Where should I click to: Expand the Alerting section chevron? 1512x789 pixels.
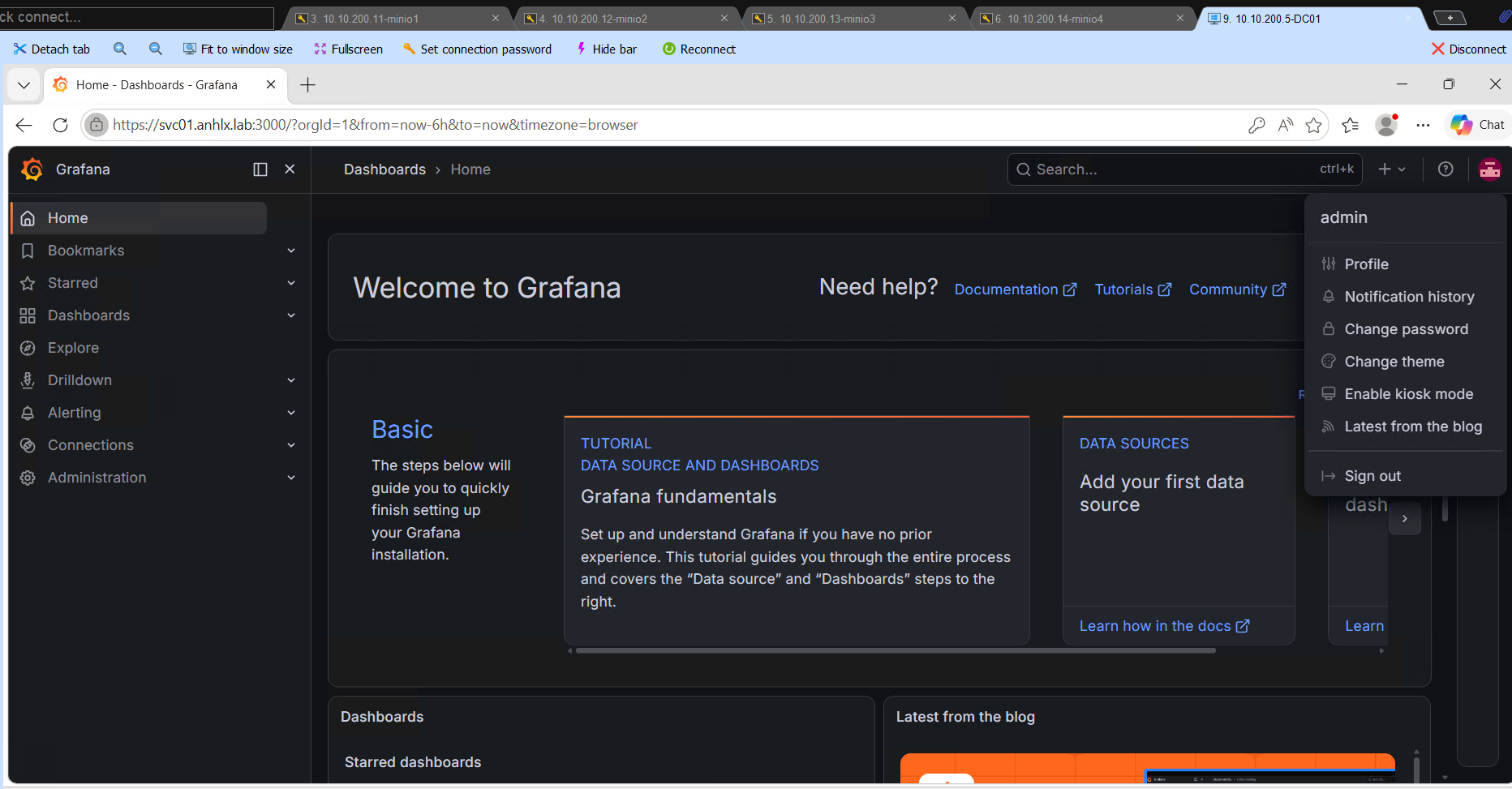(x=291, y=413)
